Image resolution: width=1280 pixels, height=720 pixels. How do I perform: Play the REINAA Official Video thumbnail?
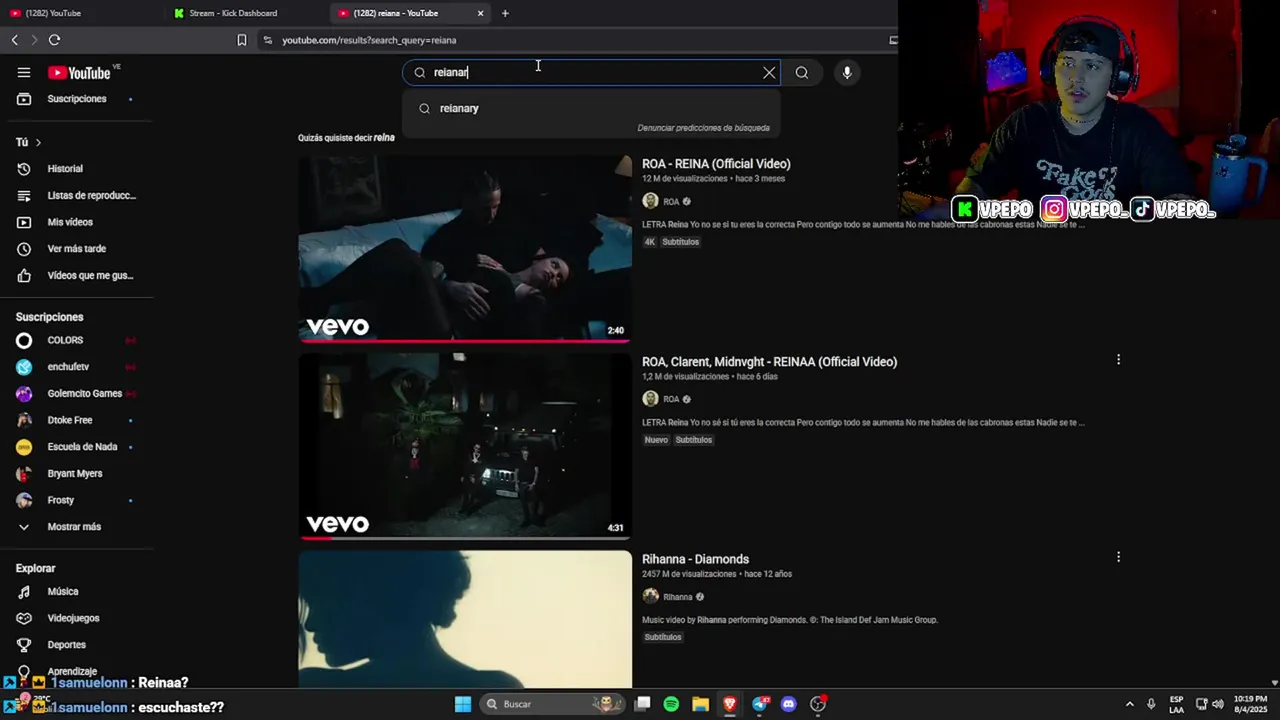click(465, 446)
